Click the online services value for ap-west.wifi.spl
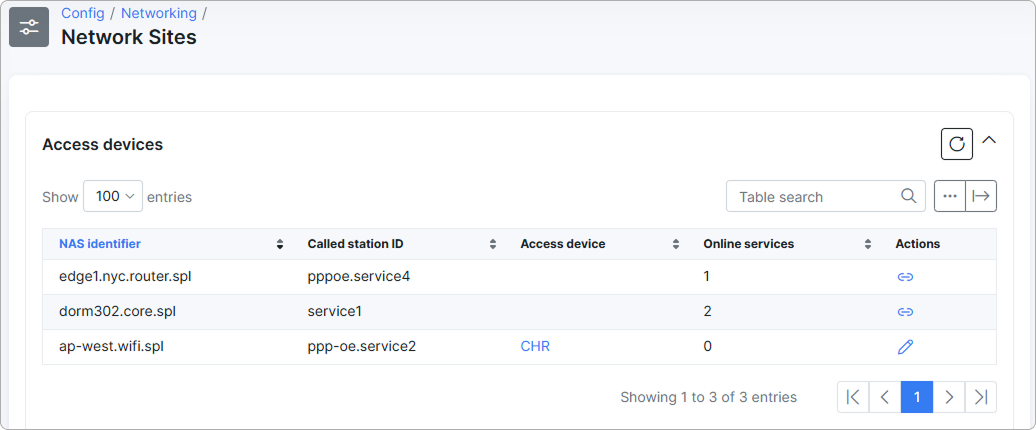1036x430 pixels. coord(708,346)
